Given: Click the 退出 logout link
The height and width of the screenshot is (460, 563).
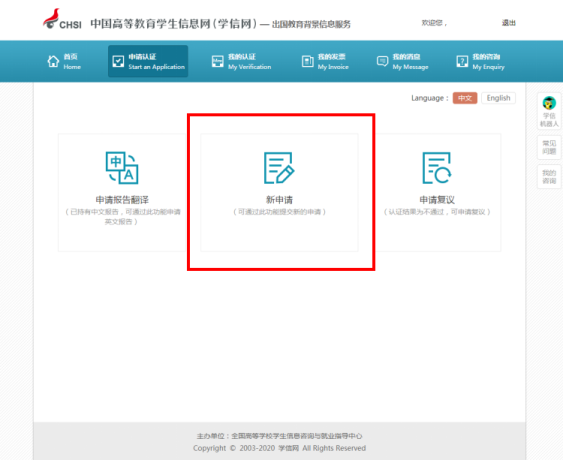Looking at the screenshot, I should tap(508, 23).
